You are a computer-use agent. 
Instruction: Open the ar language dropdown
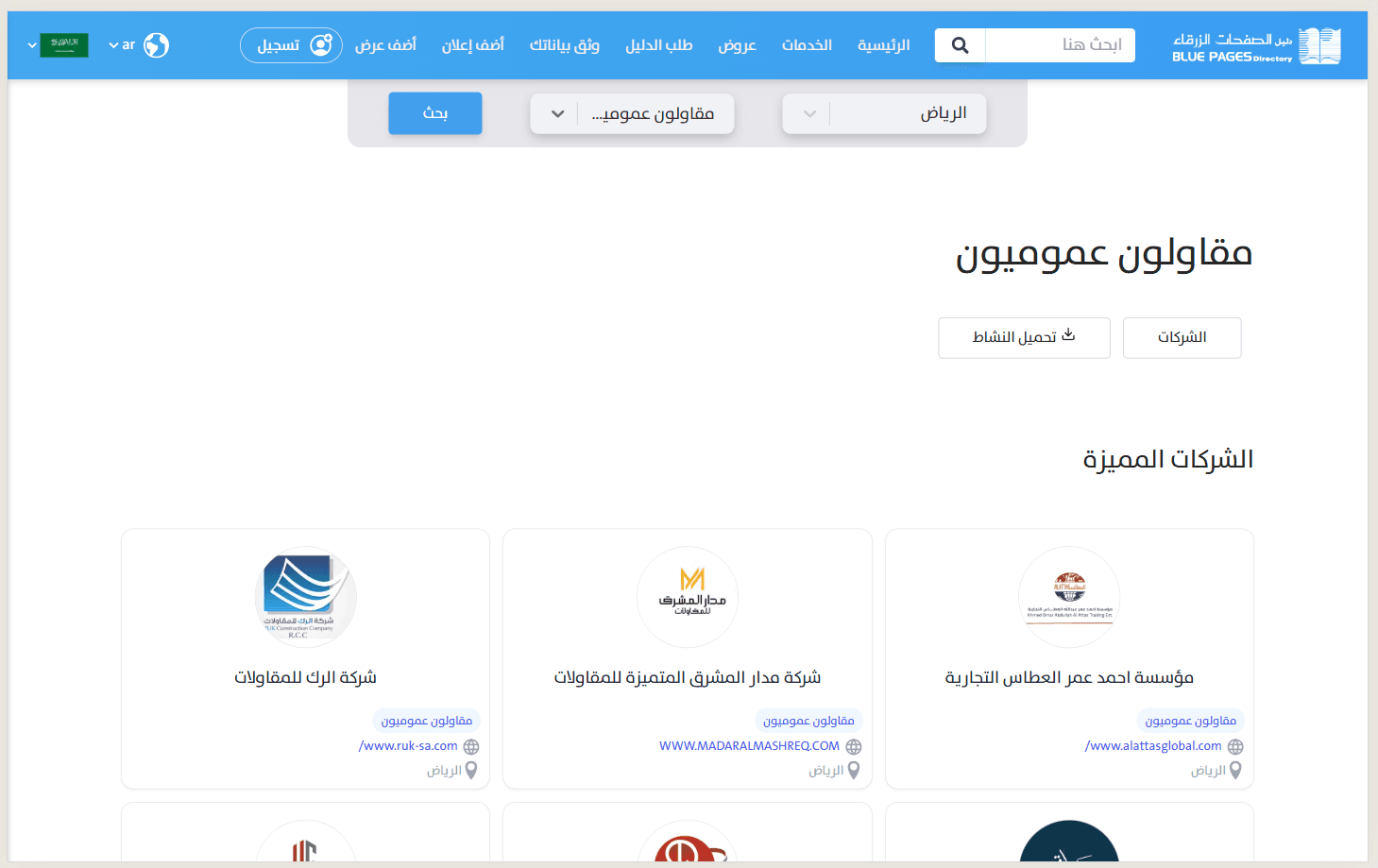(x=121, y=45)
